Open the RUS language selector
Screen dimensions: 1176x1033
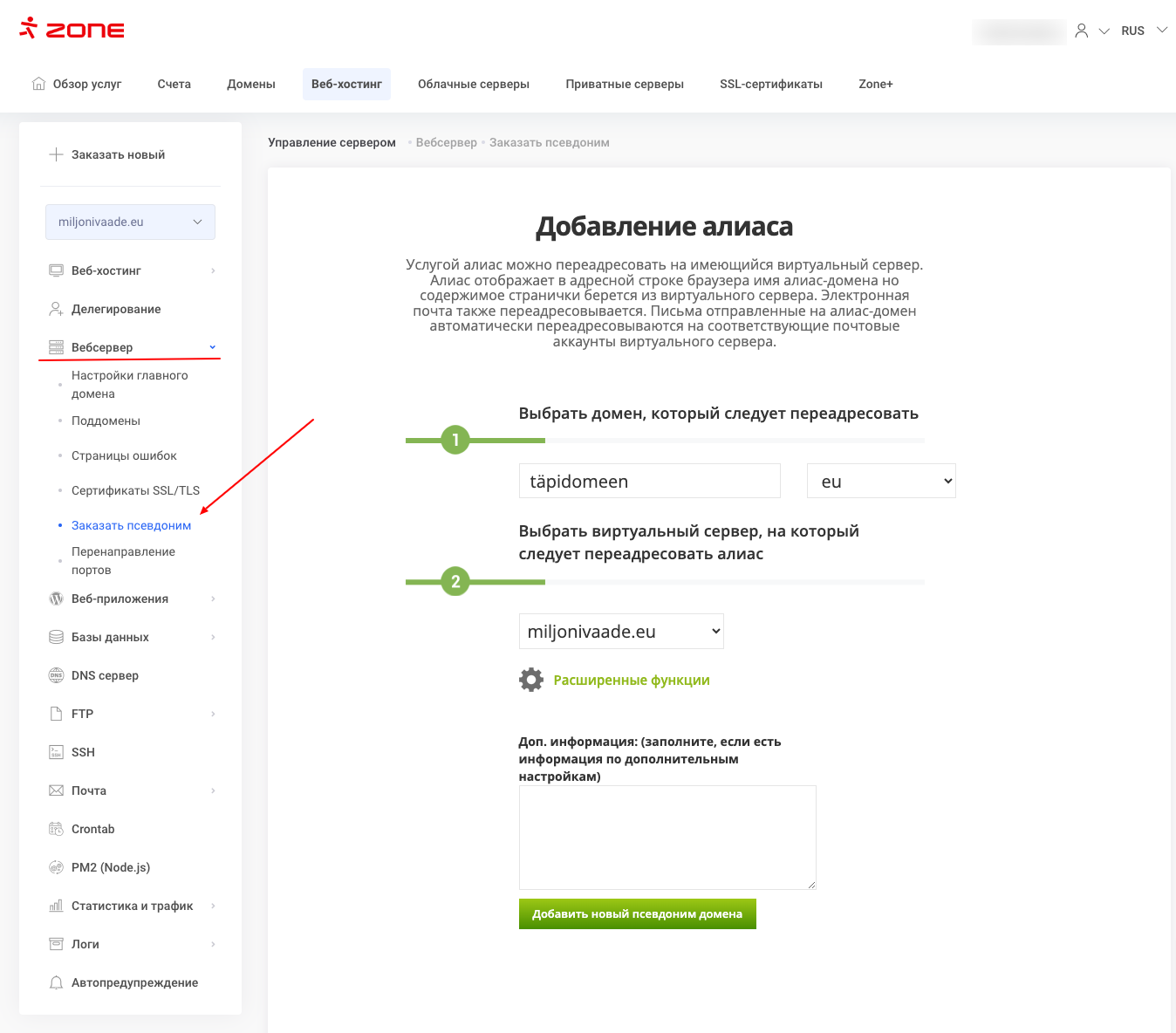1143,31
